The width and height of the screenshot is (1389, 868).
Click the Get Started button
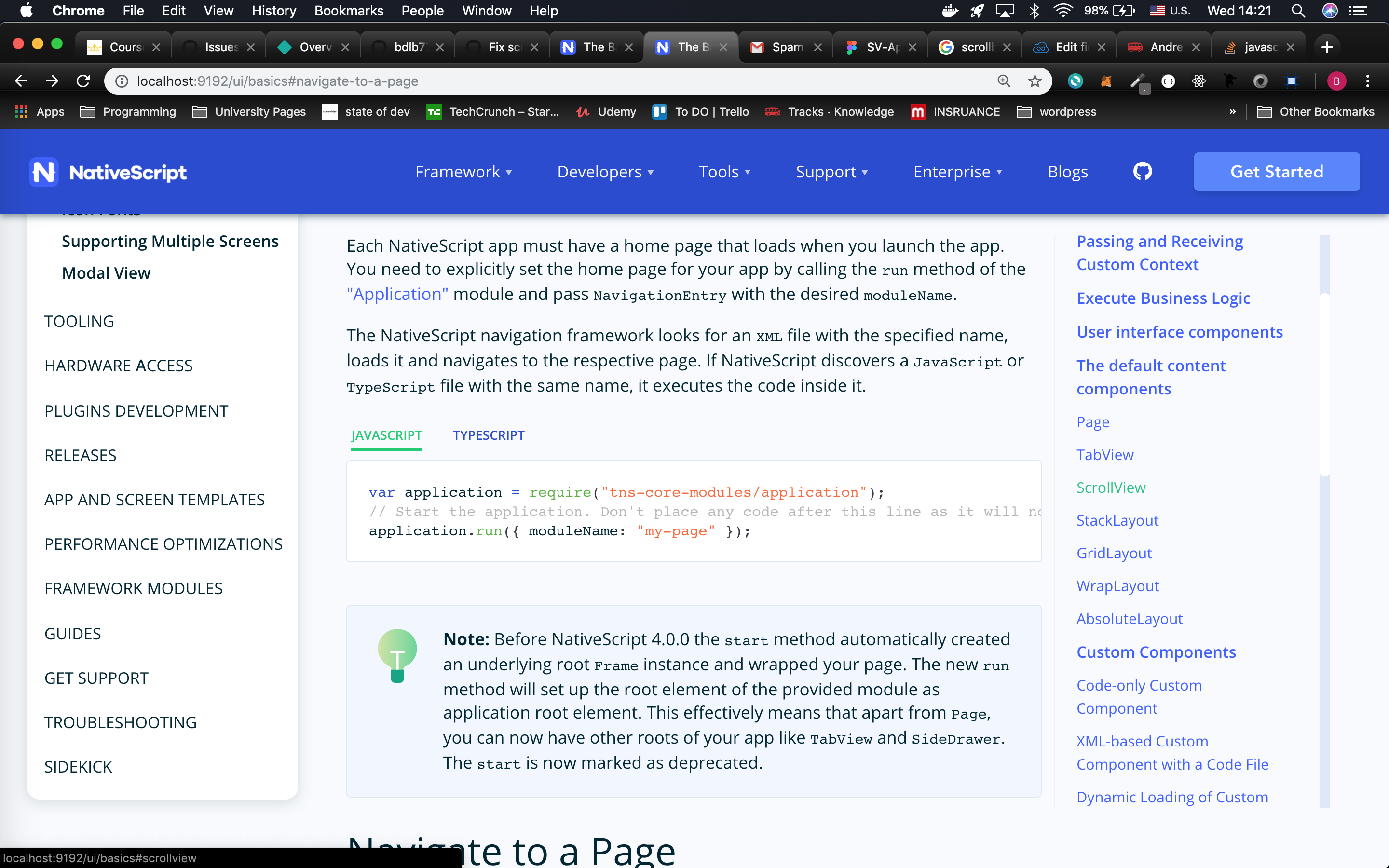[1276, 172]
